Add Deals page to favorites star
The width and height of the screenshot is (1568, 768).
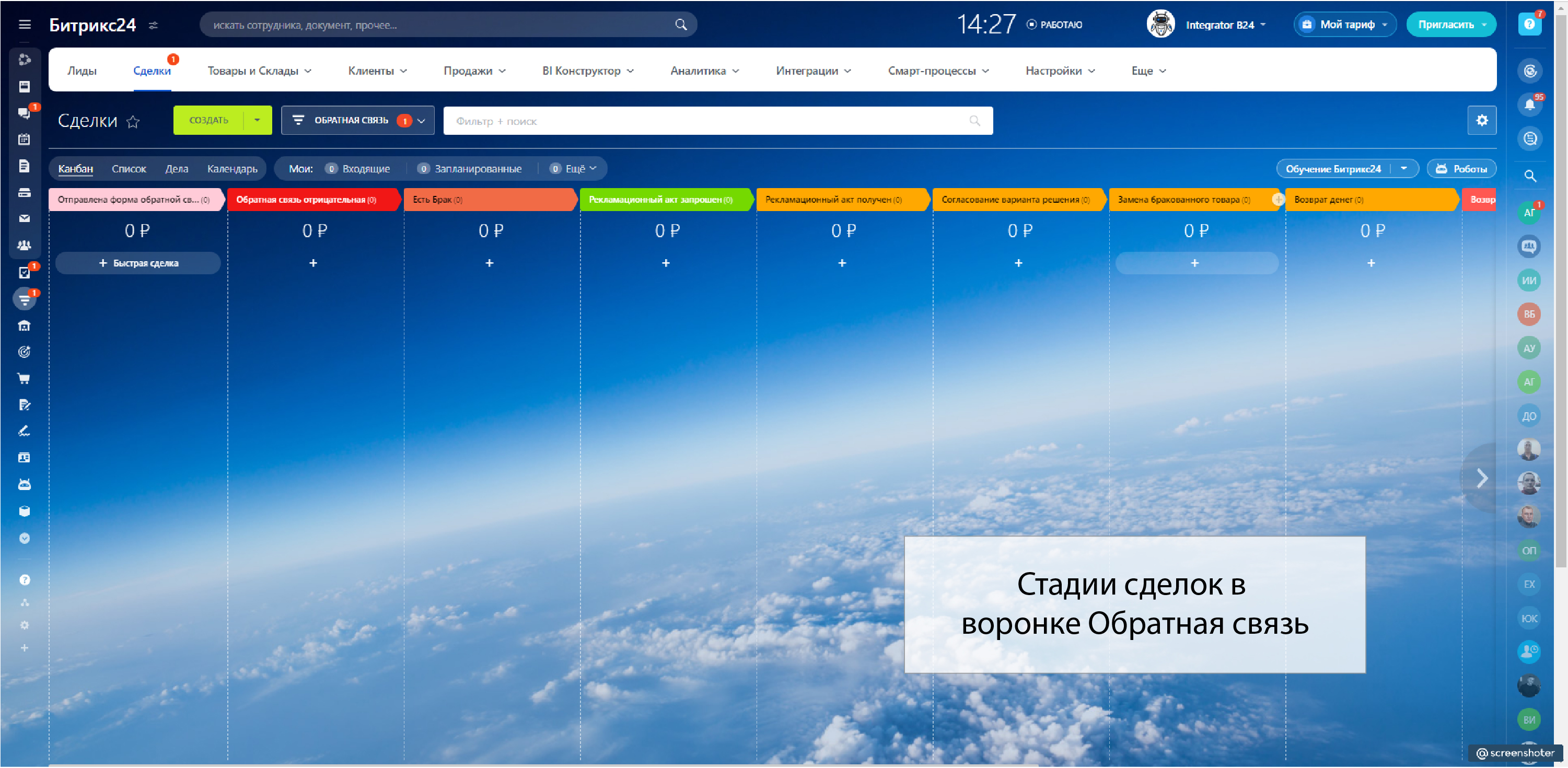click(133, 122)
